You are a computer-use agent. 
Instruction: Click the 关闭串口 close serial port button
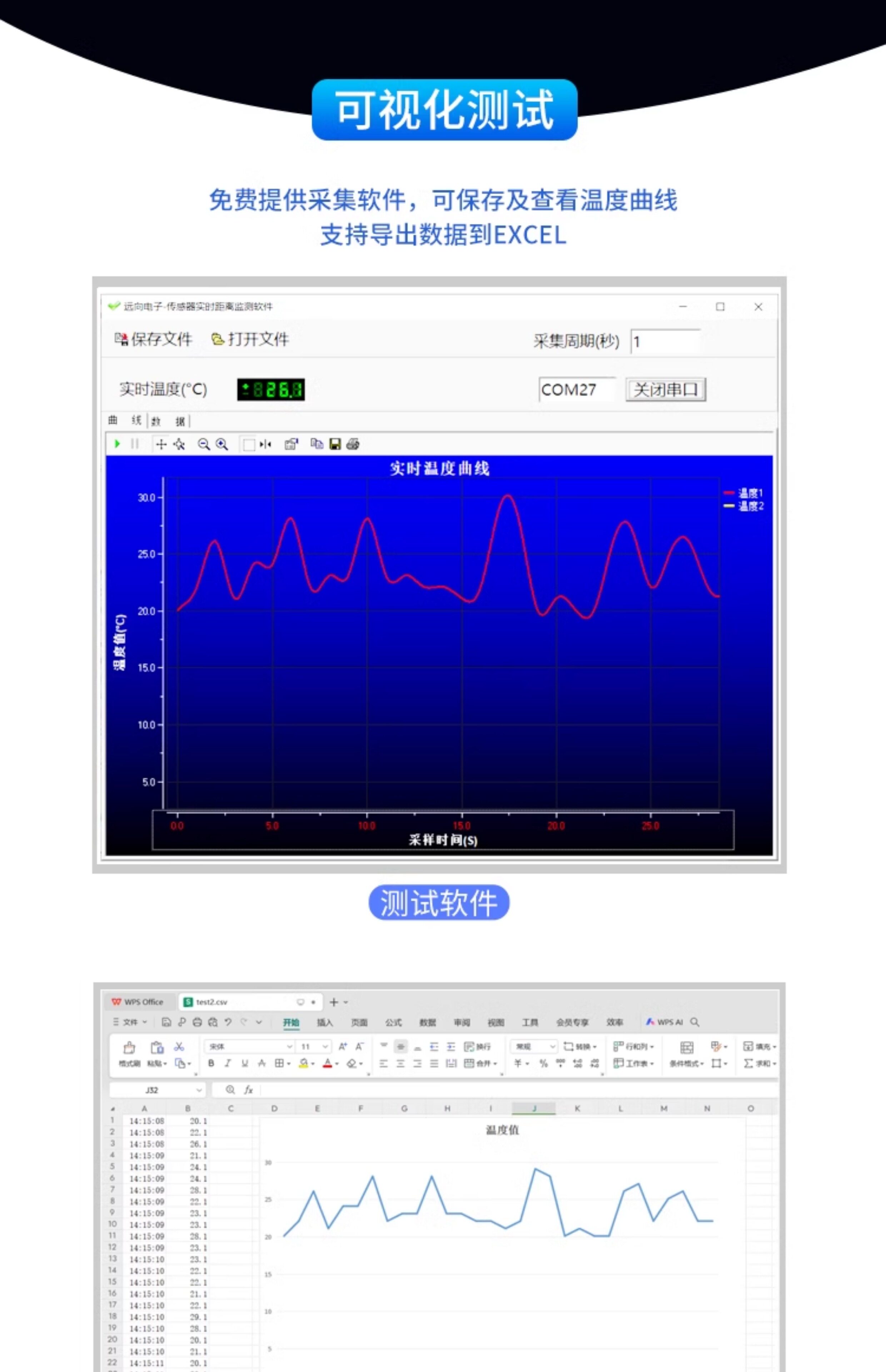tap(666, 390)
